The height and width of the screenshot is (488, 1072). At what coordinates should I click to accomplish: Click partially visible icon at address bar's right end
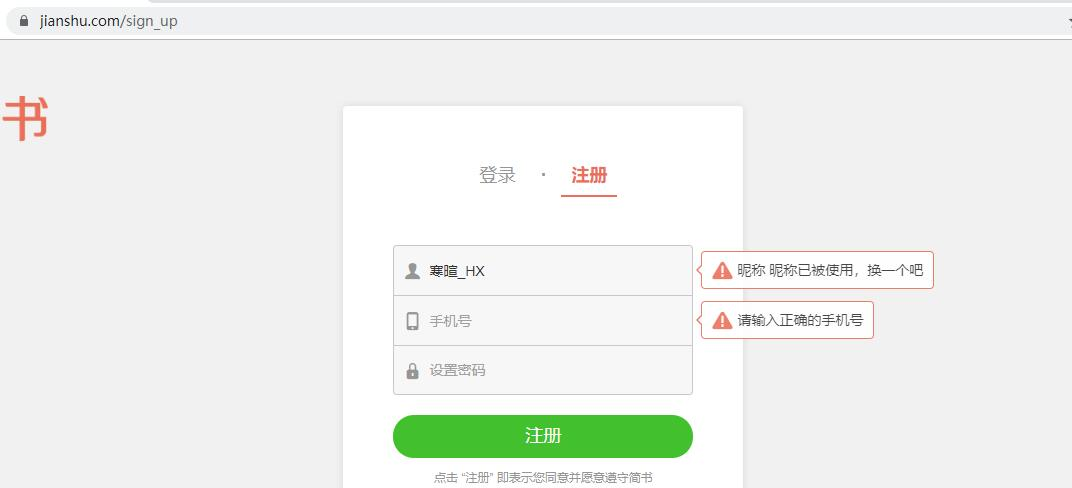[1069, 21]
